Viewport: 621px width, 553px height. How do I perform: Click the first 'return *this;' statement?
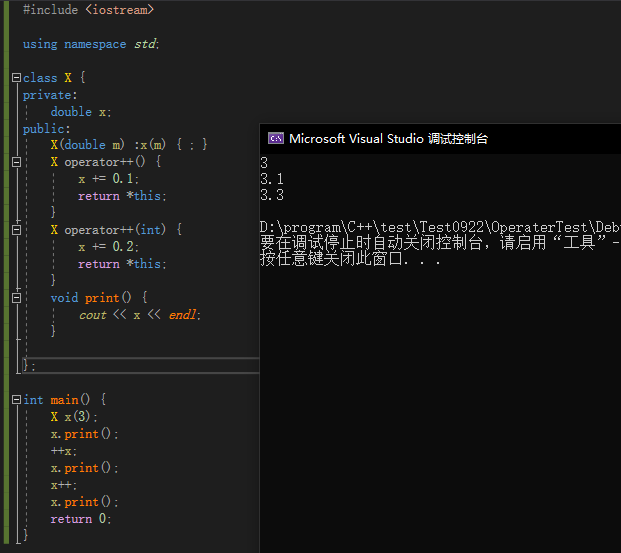[122, 196]
